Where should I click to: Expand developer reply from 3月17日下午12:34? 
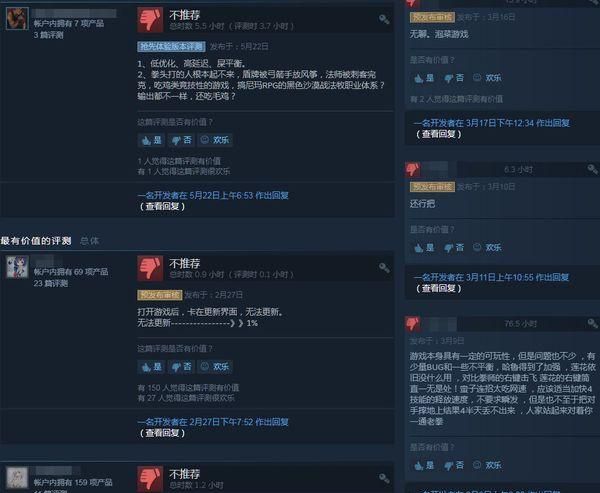click(x=438, y=134)
